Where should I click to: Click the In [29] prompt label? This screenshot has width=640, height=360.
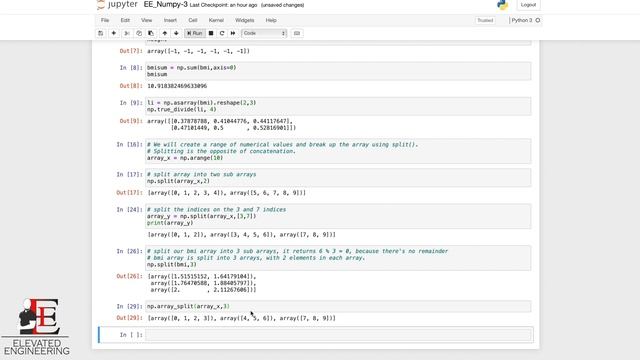(129, 306)
